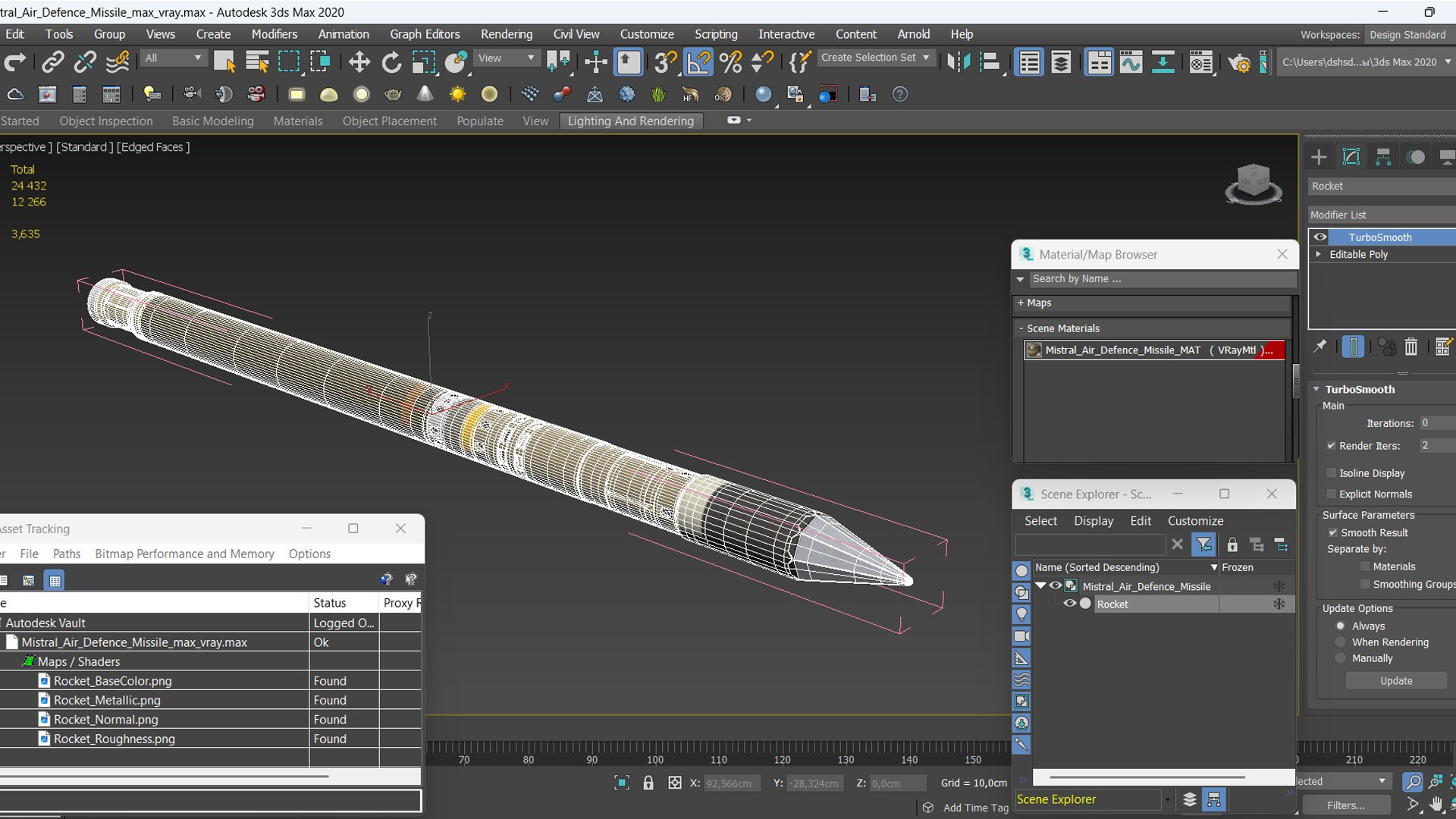Click the help question mark icon in the ribbon

coord(899,94)
